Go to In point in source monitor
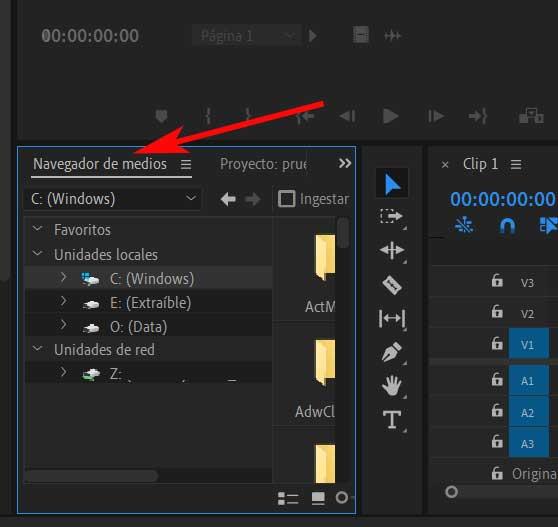The image size is (558, 527). pyautogui.click(x=305, y=116)
